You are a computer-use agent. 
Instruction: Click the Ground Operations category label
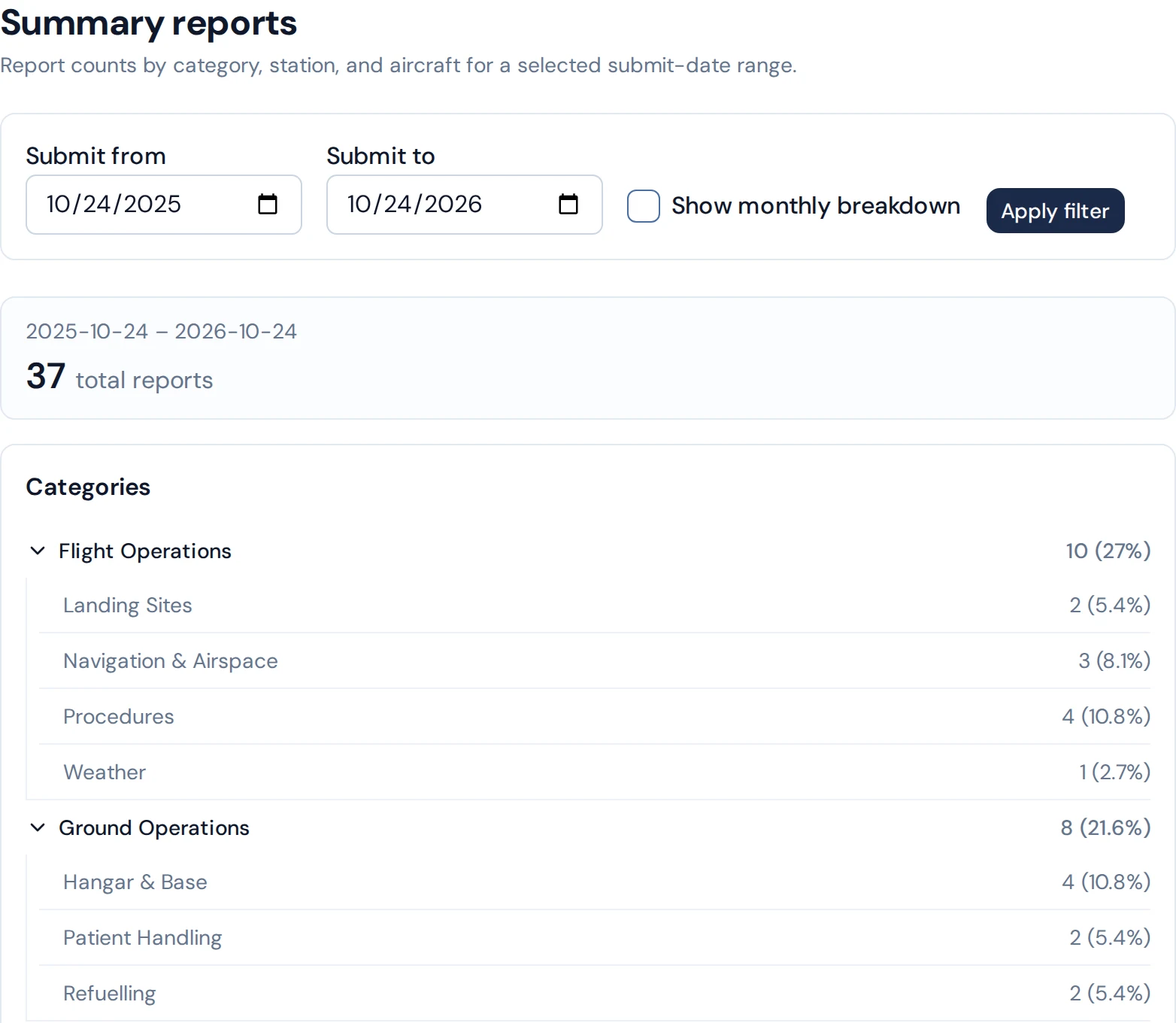(x=154, y=828)
